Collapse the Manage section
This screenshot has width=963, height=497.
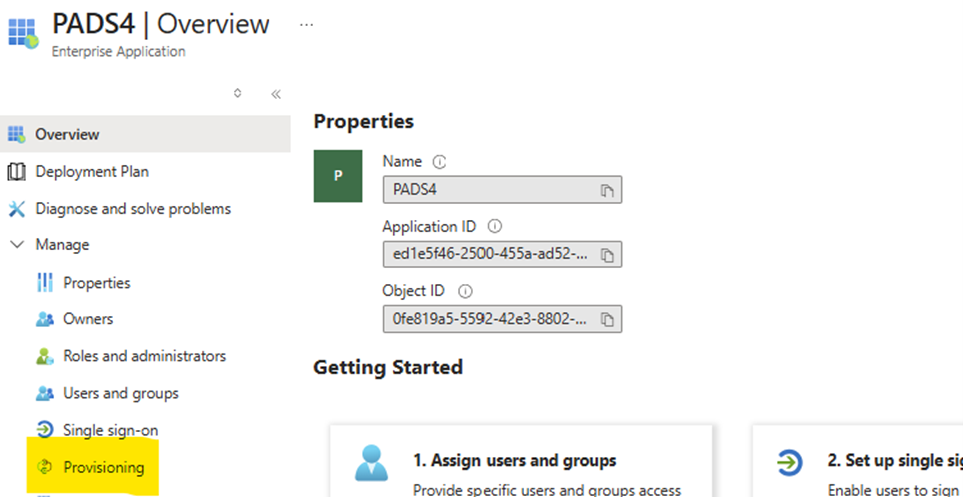point(17,245)
